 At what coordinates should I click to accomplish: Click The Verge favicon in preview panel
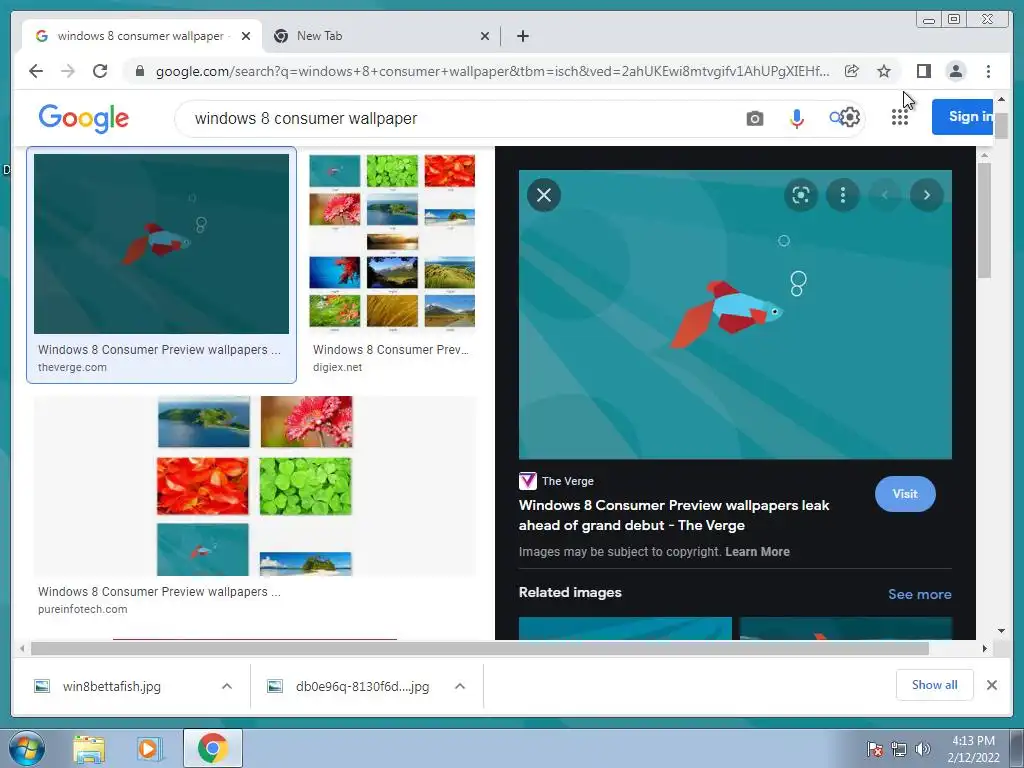pyautogui.click(x=528, y=481)
